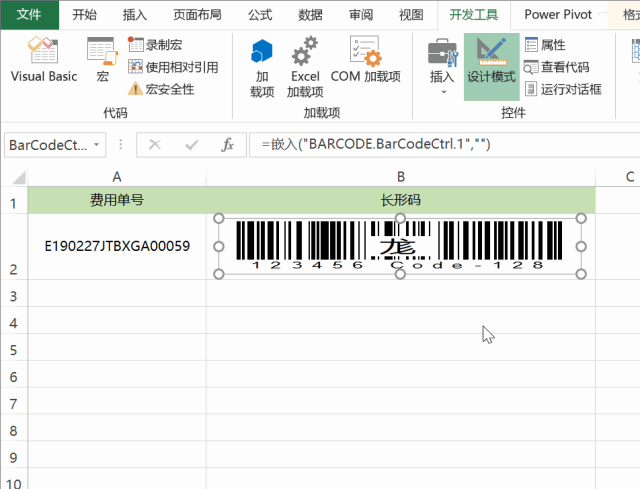Switch to the 审阅 tab
This screenshot has height=489, width=640.
(361, 15)
